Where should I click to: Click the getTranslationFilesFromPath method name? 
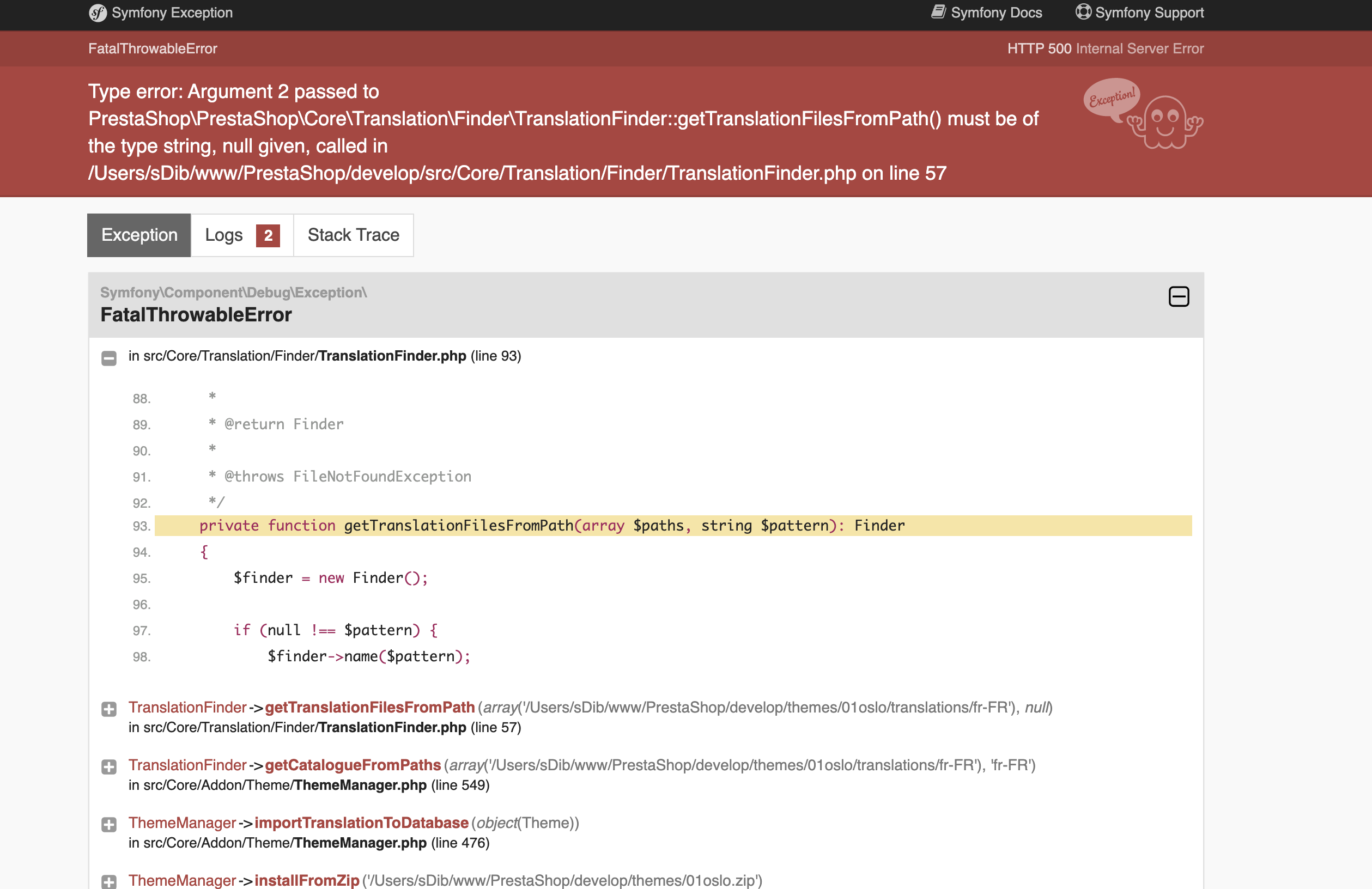(369, 707)
